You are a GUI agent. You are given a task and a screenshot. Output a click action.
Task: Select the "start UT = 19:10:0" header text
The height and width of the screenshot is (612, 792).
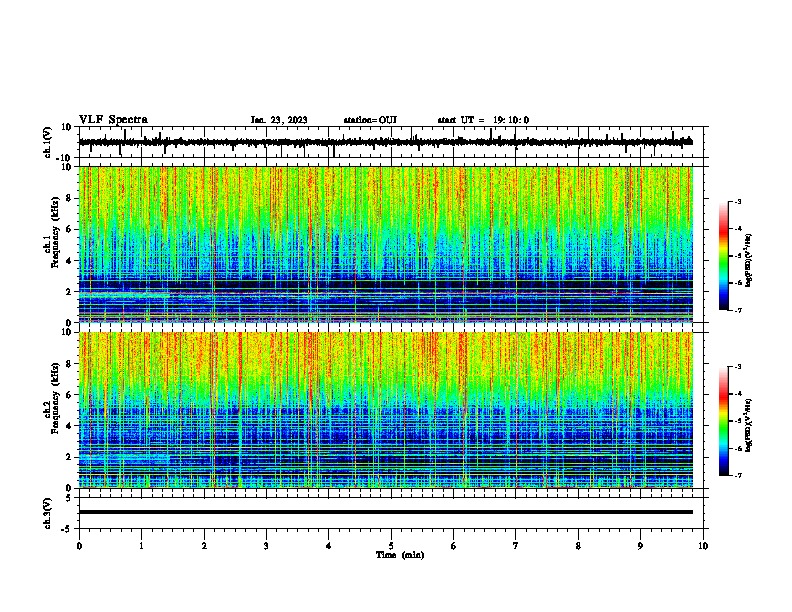483,120
